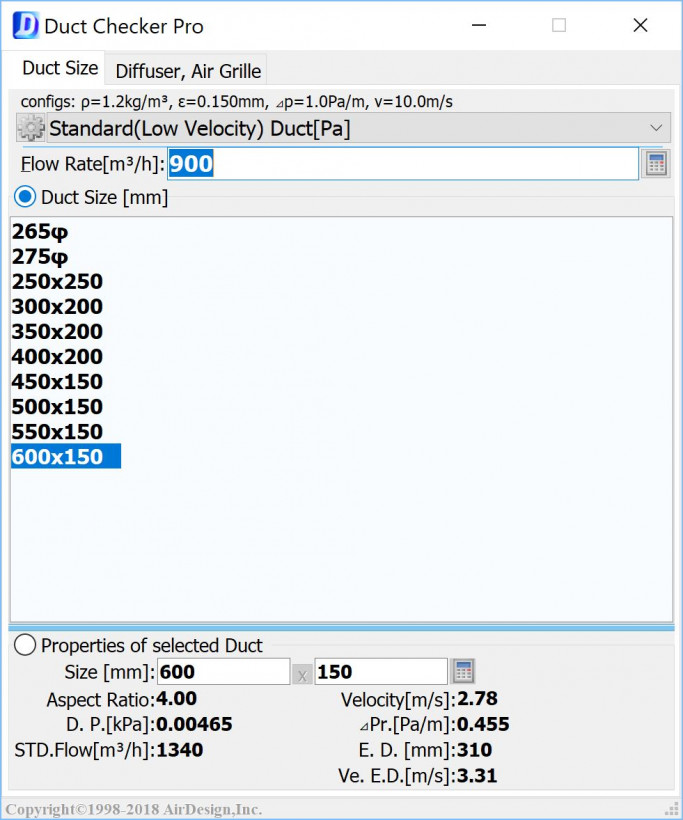Open the calculator next to Flow Rate
The image size is (683, 820).
click(656, 164)
